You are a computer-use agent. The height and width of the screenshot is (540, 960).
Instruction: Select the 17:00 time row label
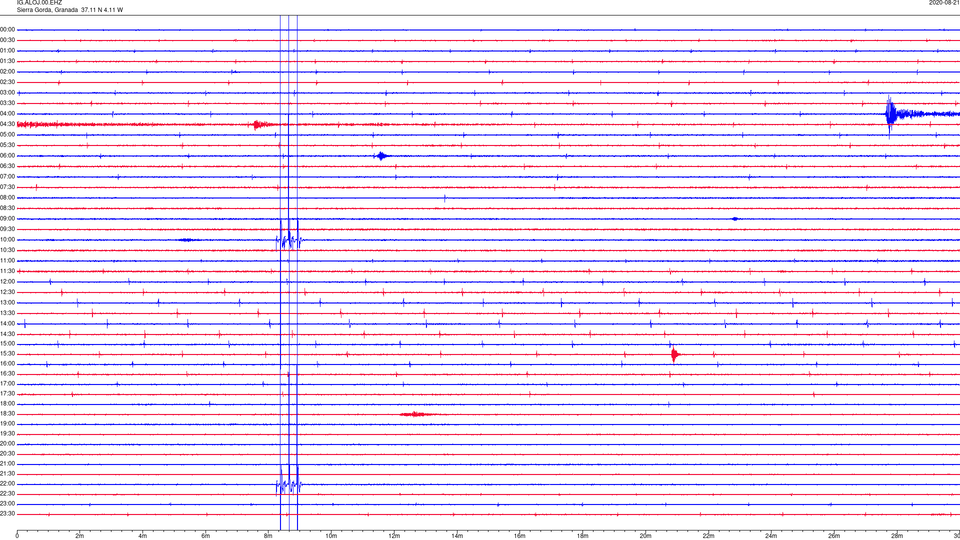point(8,384)
